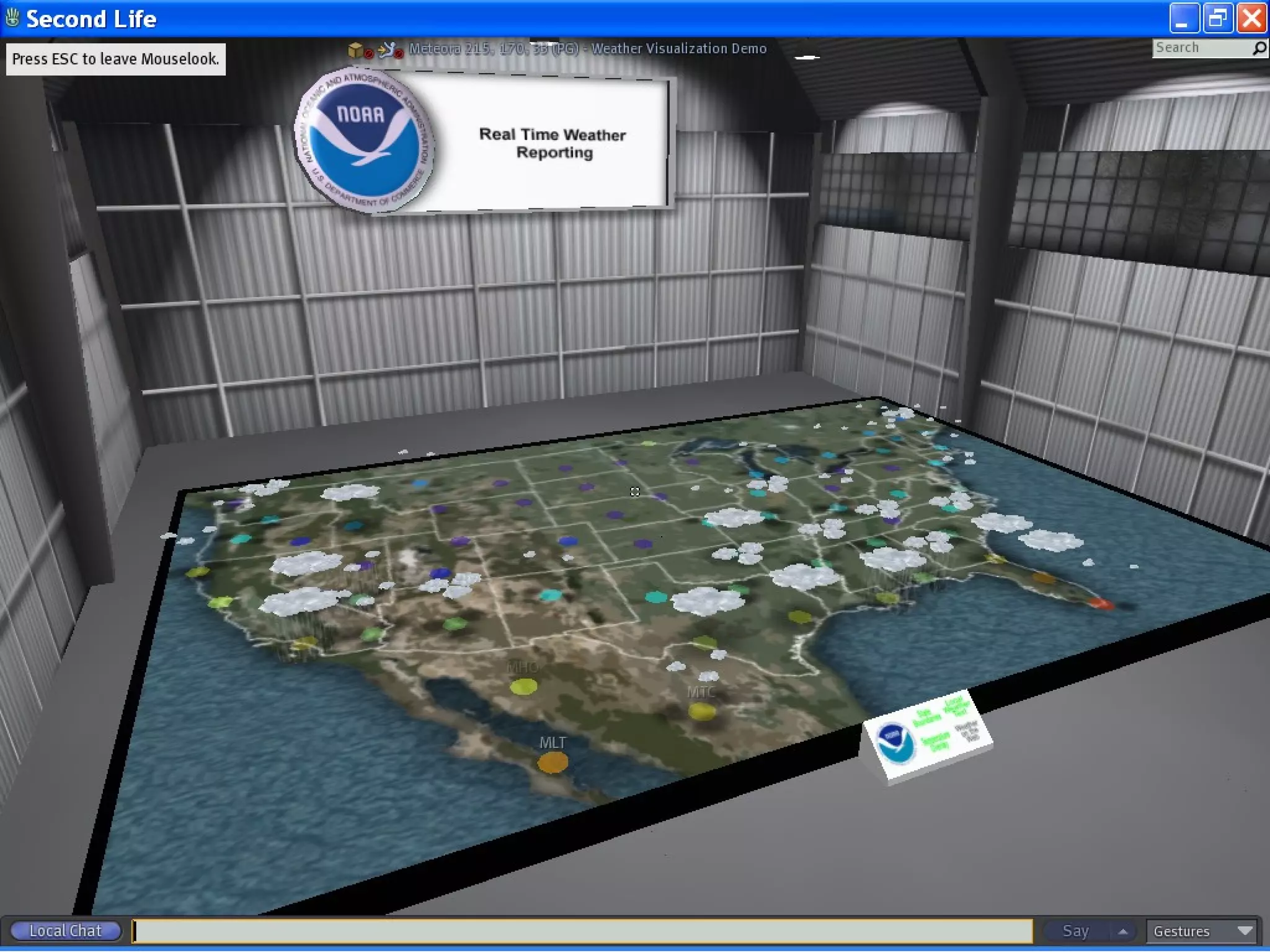
Task: Click the gray option on the NOAA panel
Action: pos(967,731)
